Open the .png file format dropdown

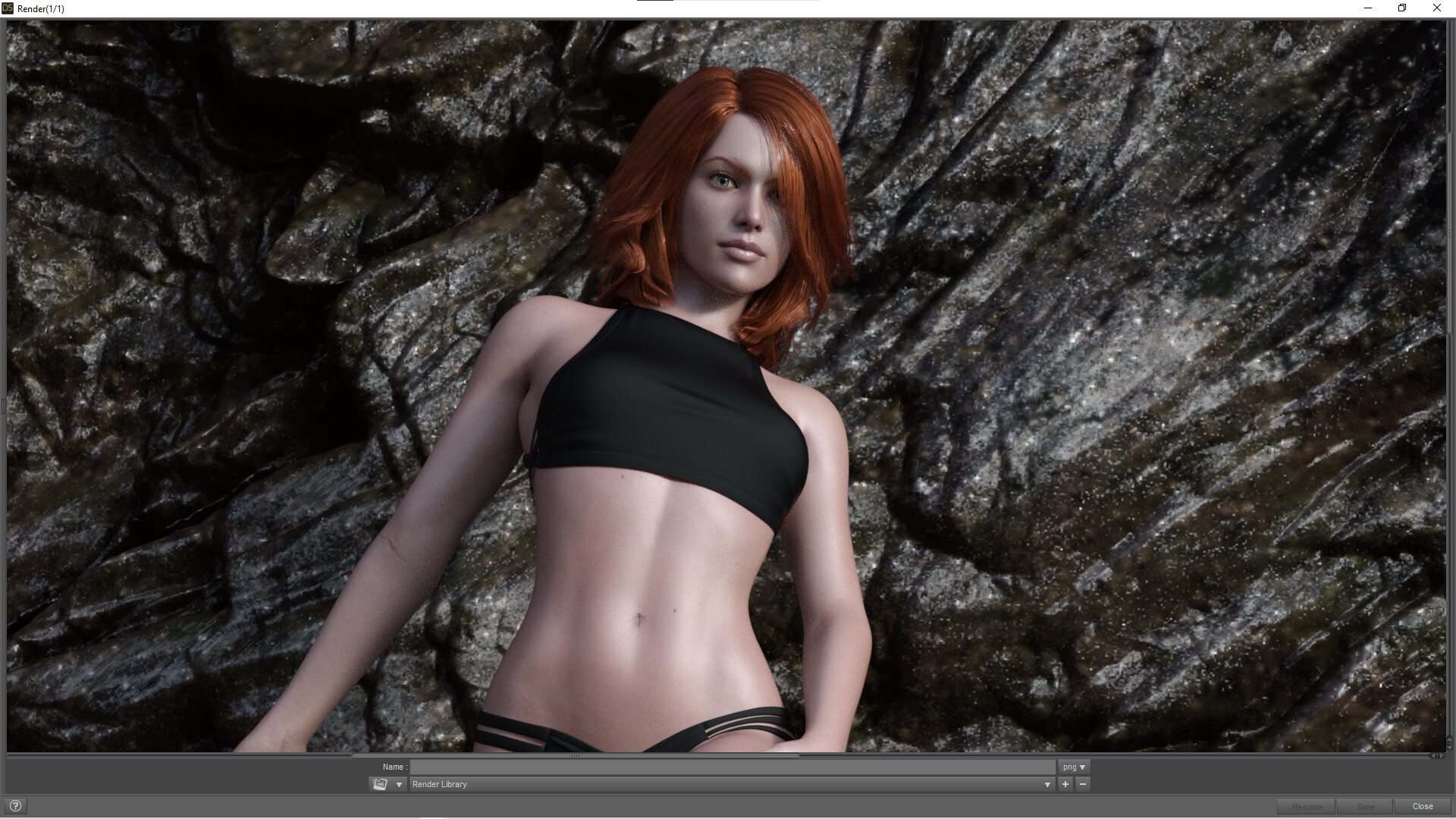[1074, 767]
